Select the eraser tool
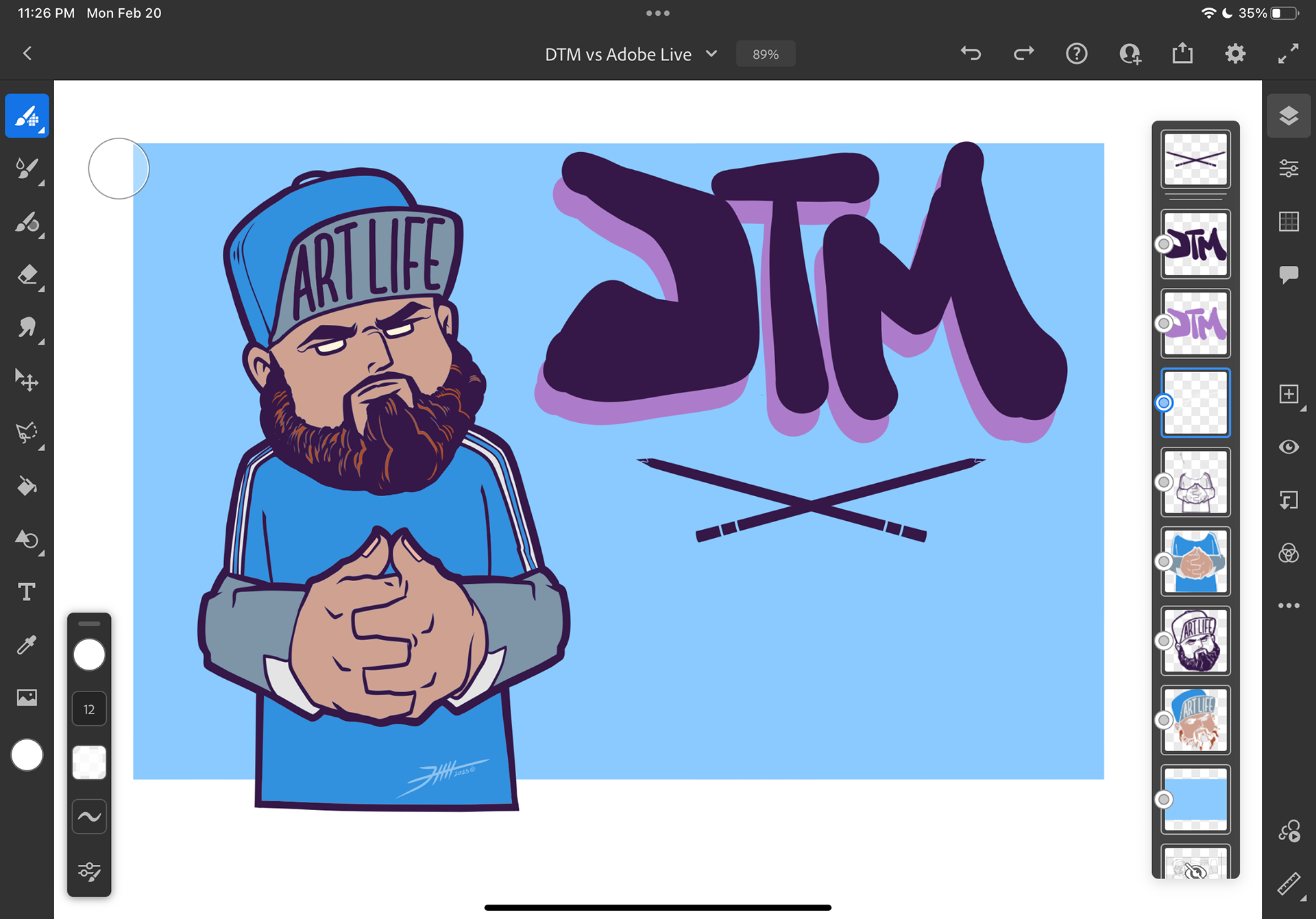The image size is (1316, 919). pos(27,275)
